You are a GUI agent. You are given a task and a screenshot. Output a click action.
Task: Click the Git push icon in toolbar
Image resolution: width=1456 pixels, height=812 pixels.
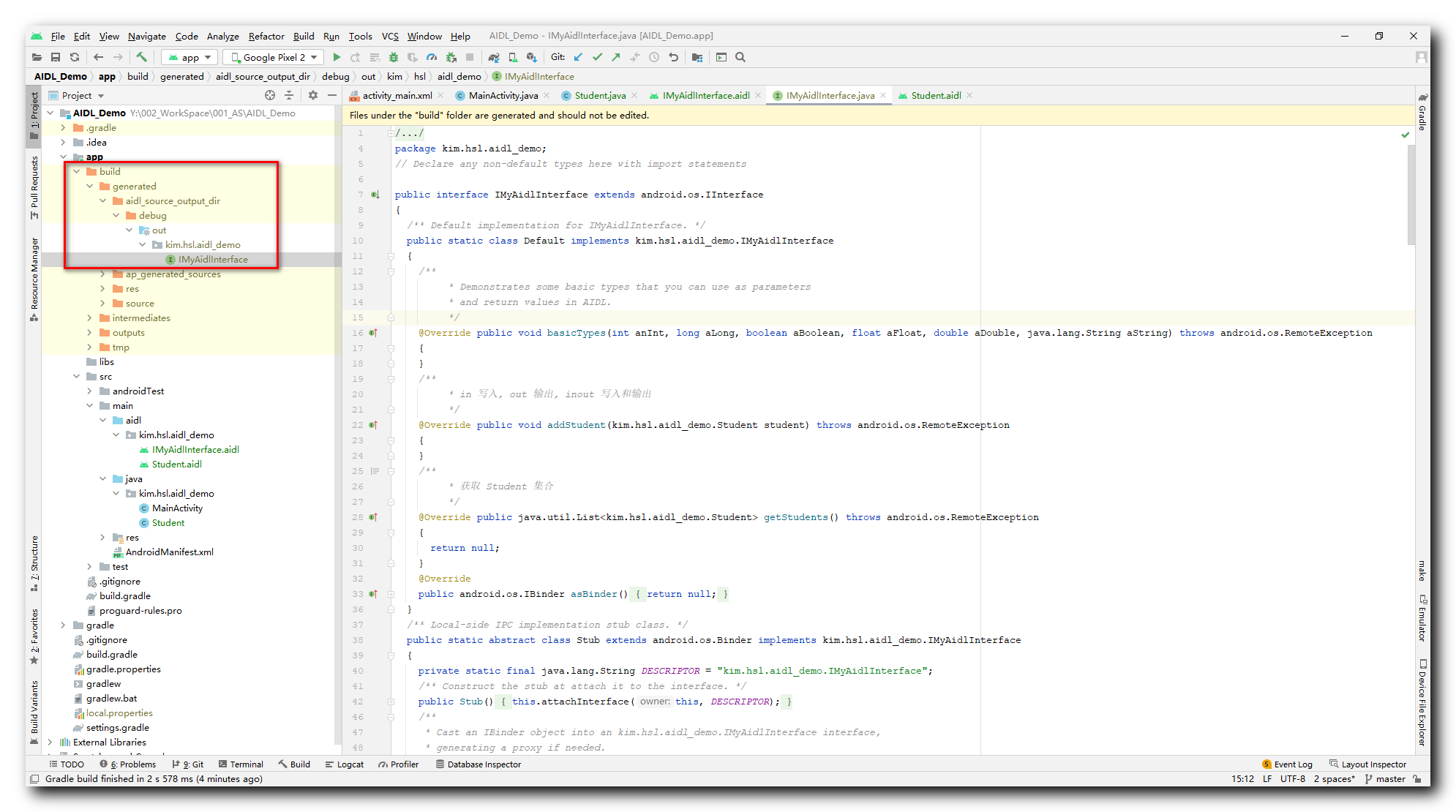tap(620, 57)
